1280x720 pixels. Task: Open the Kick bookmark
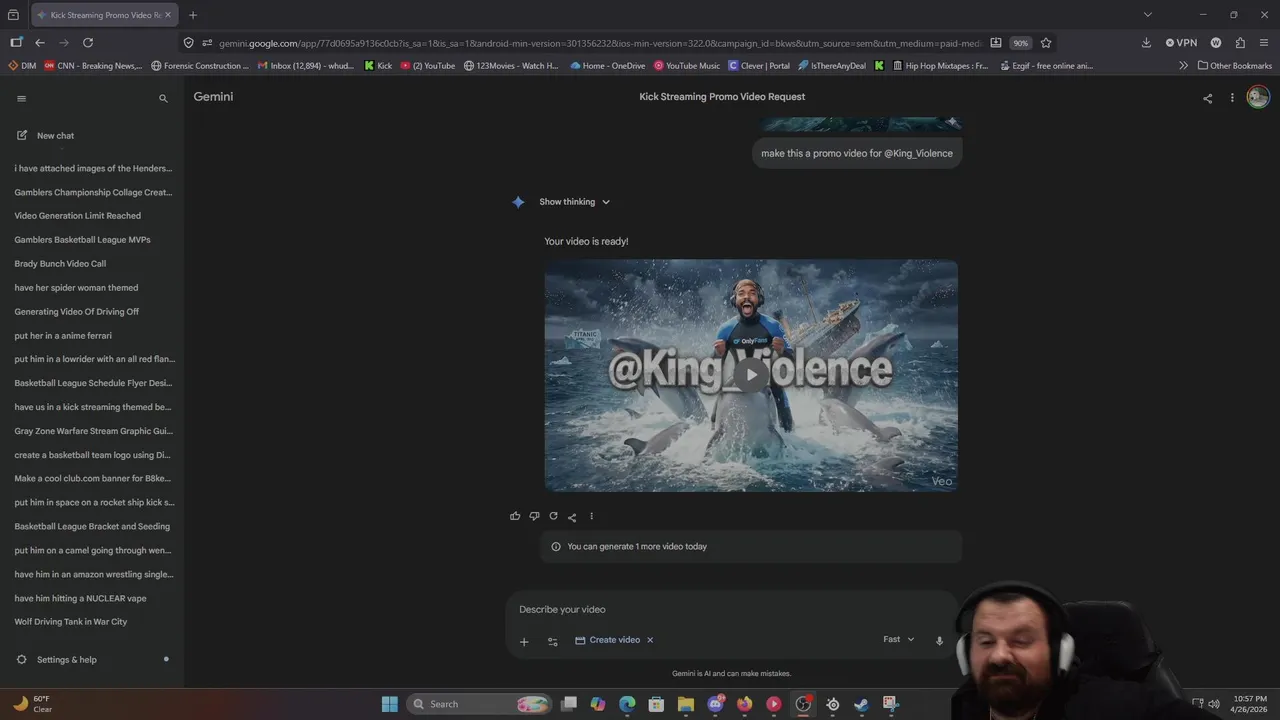378,66
